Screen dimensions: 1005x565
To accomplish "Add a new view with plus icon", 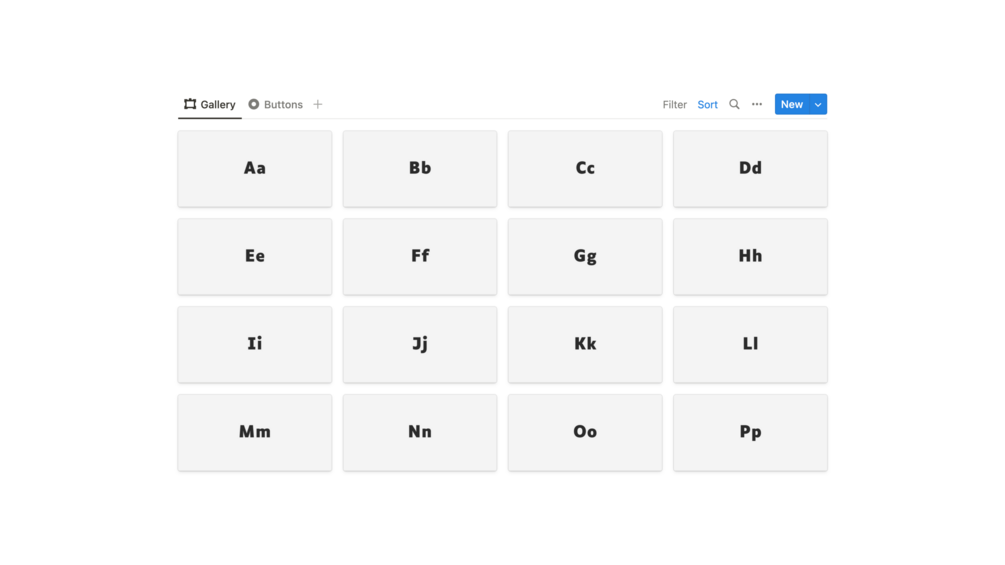I will click(x=318, y=104).
